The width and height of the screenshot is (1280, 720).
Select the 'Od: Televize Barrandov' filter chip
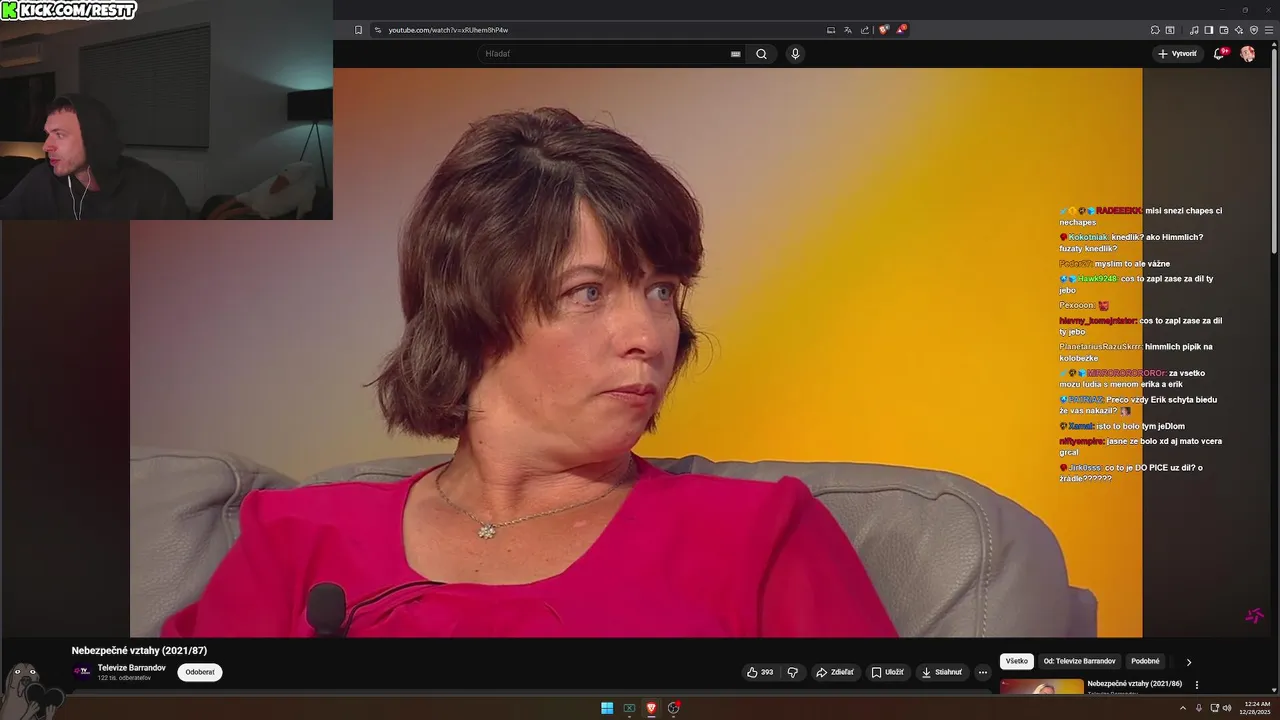1079,661
